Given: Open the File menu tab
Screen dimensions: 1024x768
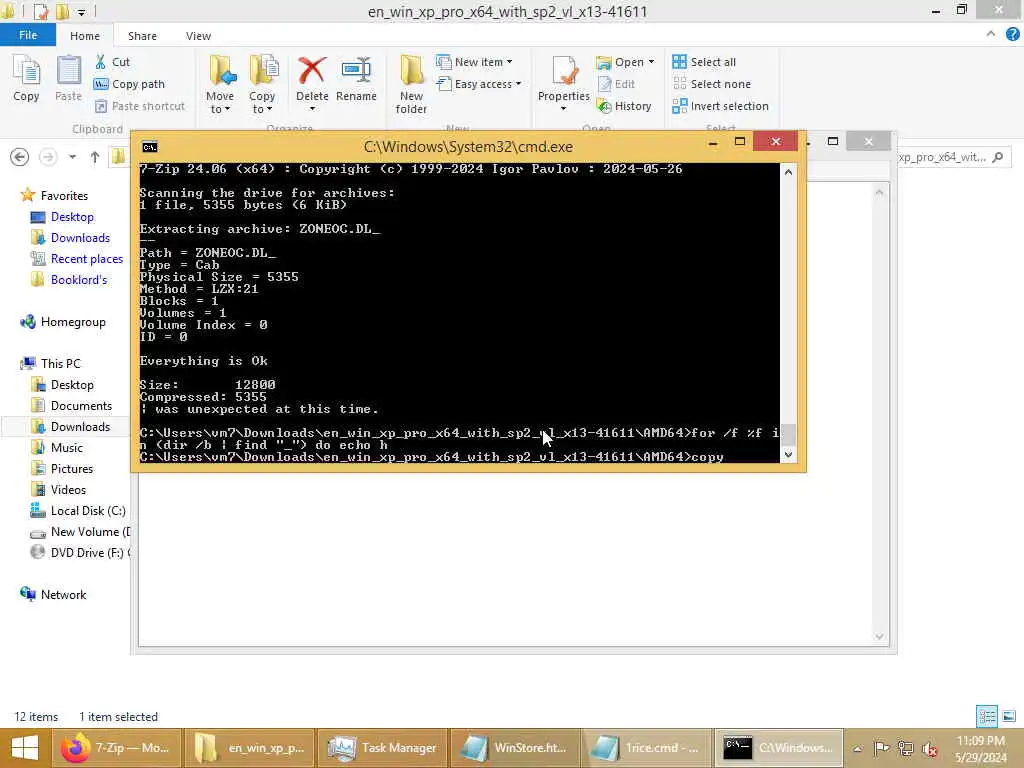Looking at the screenshot, I should (x=27, y=35).
